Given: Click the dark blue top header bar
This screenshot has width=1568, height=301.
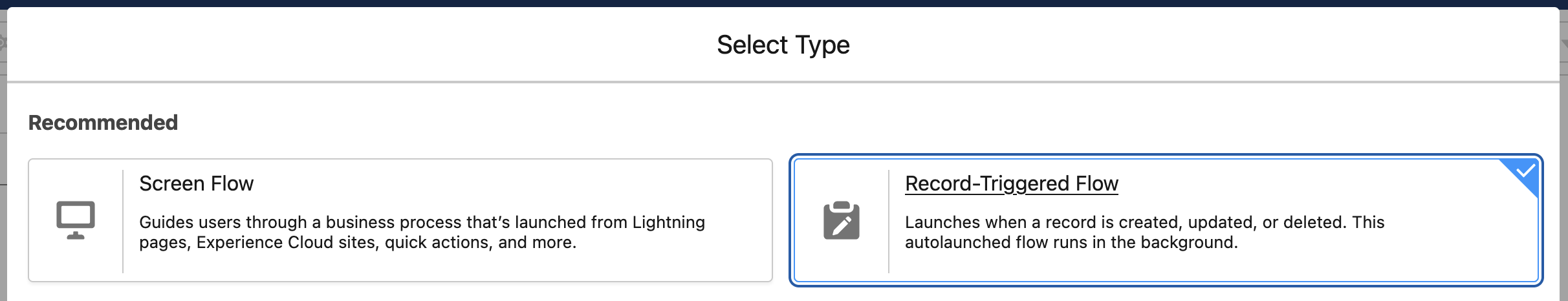Looking at the screenshot, I should click(x=784, y=3).
